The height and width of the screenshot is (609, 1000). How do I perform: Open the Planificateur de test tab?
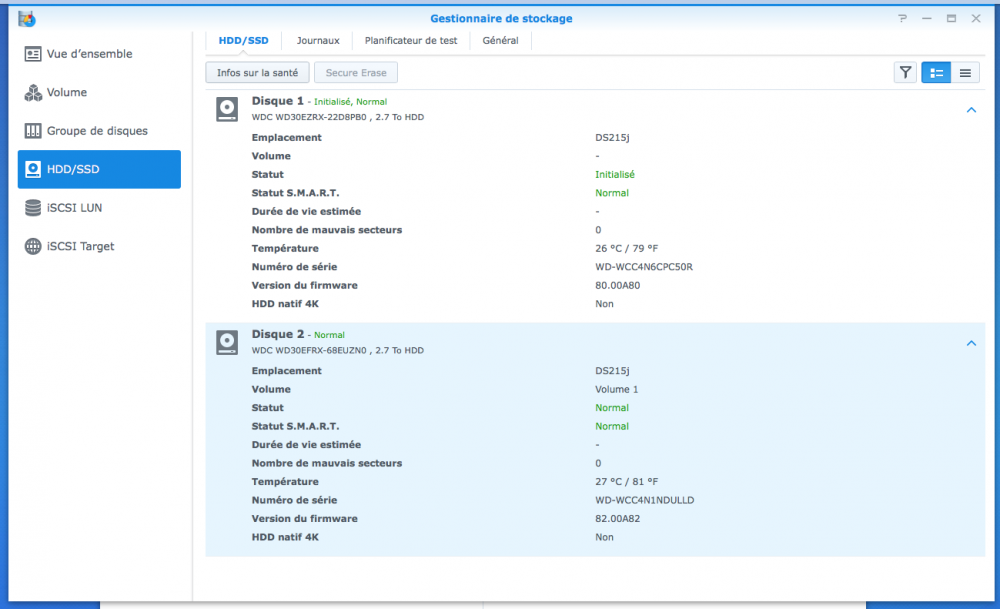click(x=411, y=41)
